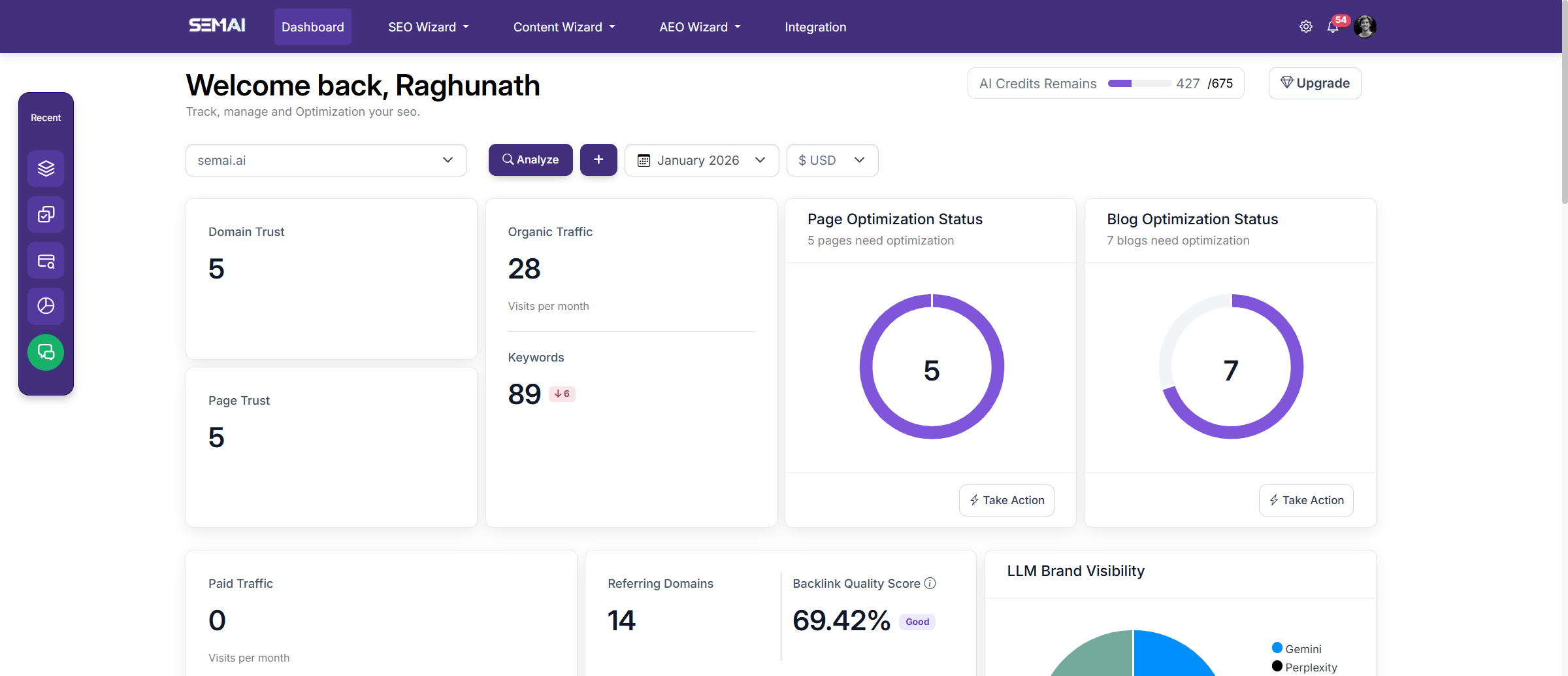Click the layers stack icon in Recent sidebar
The width and height of the screenshot is (1568, 676).
coord(46,169)
